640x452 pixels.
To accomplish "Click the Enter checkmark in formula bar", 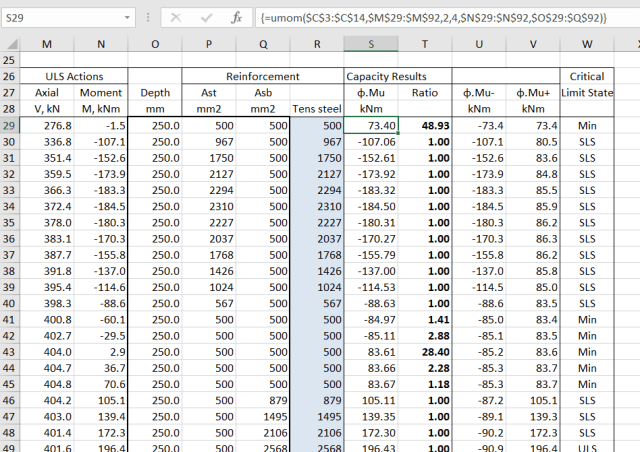I will [206, 18].
